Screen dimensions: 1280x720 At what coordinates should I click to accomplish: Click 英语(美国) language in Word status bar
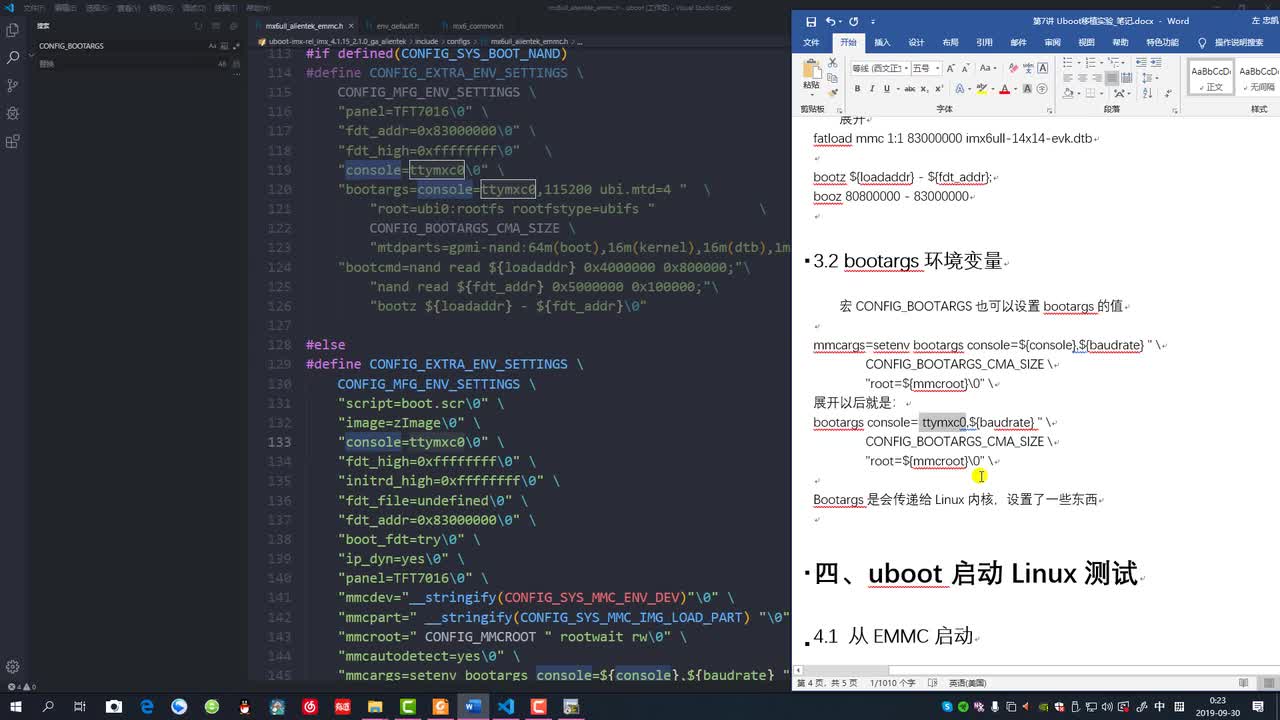[x=967, y=683]
